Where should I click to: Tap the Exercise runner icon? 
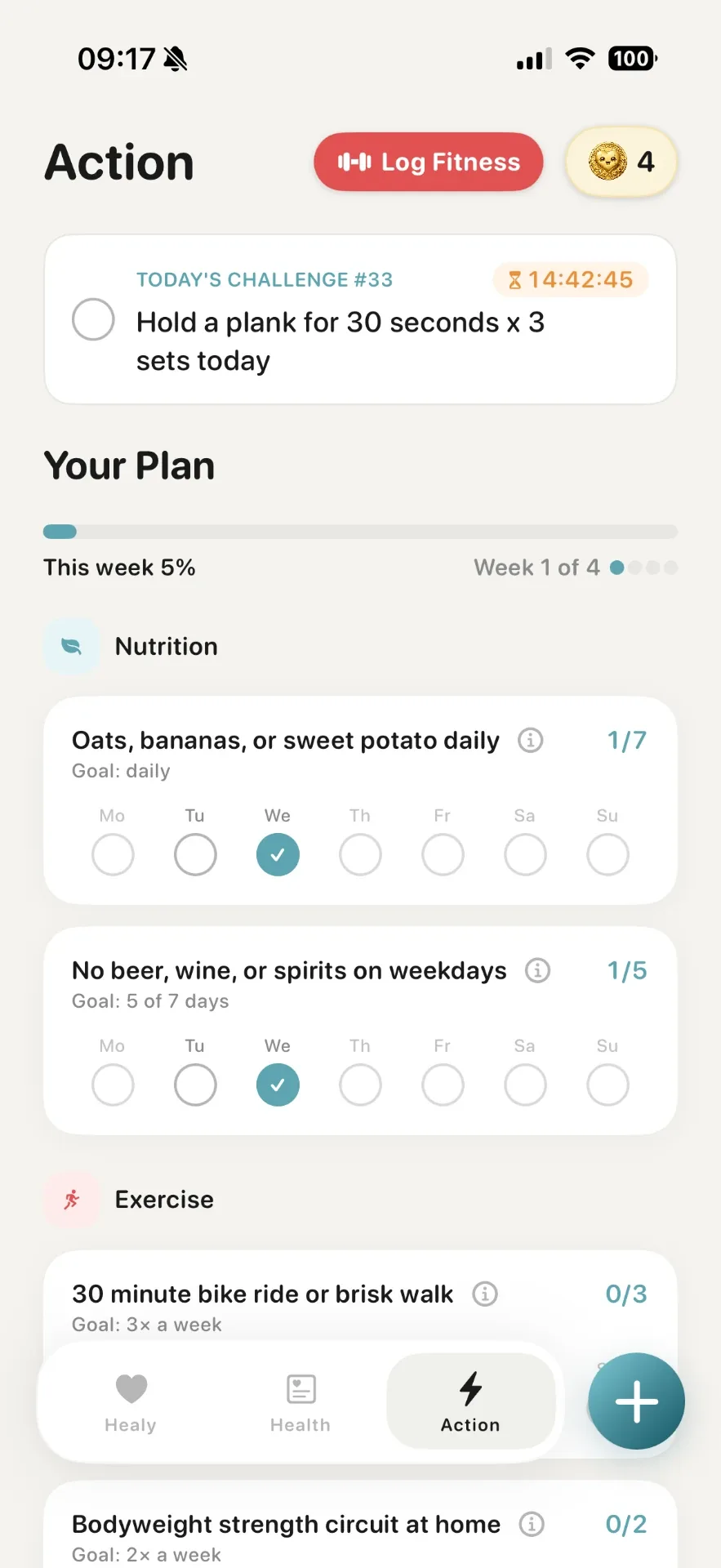click(x=72, y=1200)
